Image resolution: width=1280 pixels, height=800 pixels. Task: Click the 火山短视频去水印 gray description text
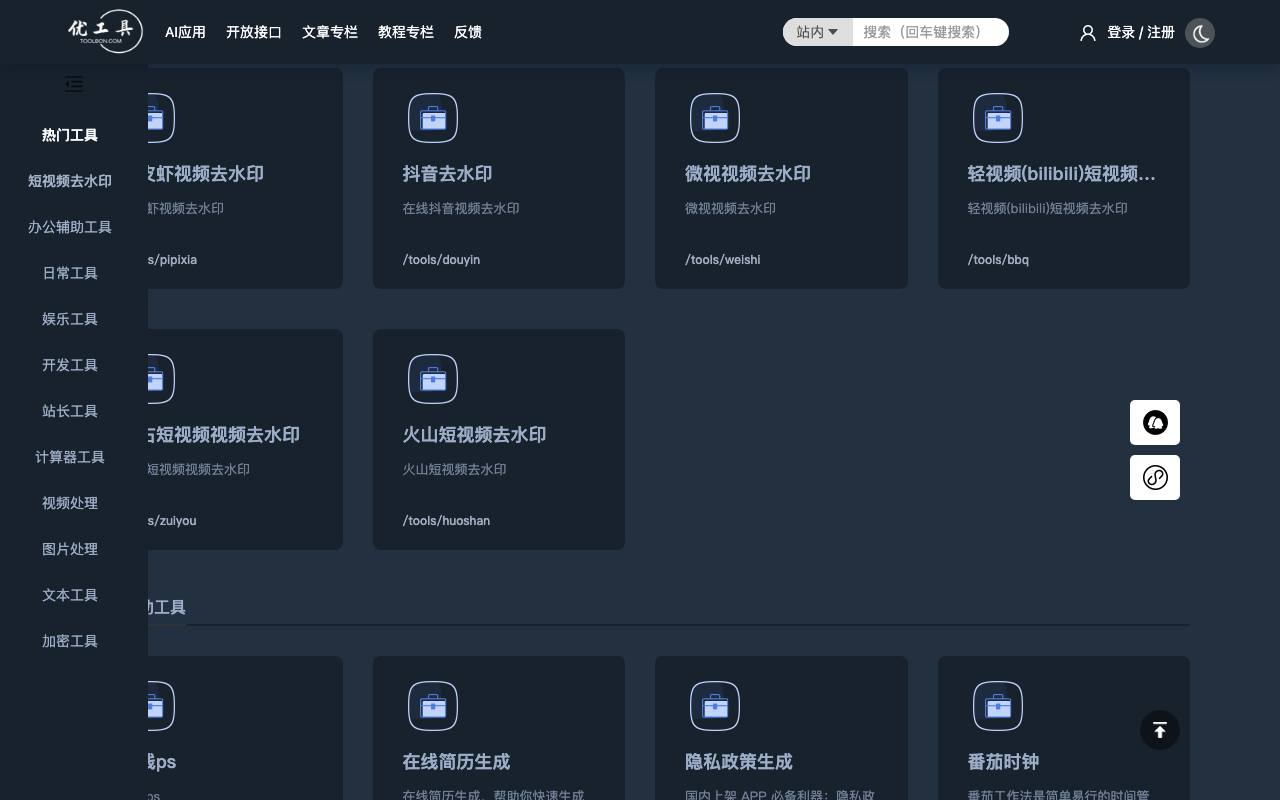point(455,470)
